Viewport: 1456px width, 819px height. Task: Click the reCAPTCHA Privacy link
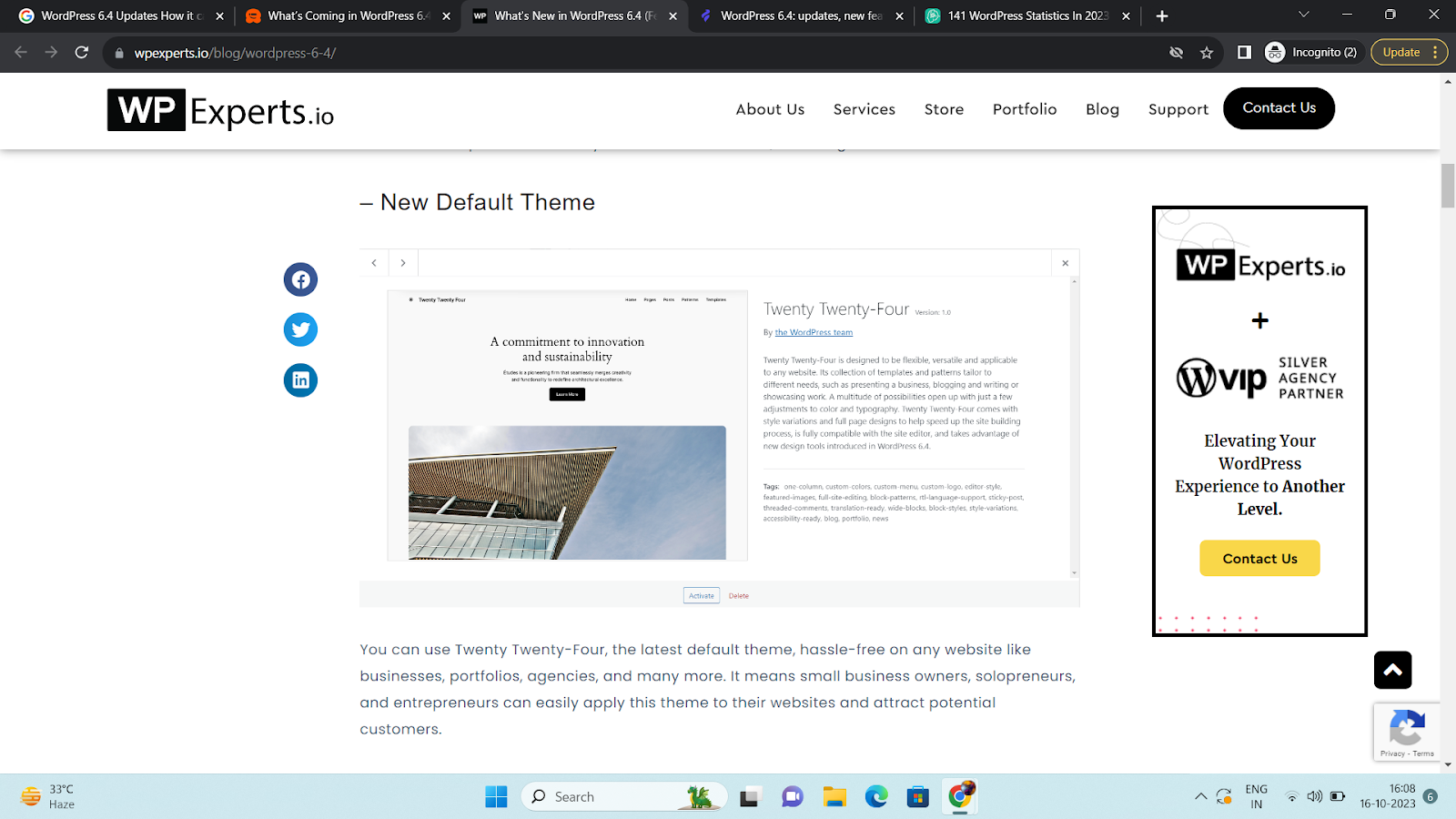coord(1392,753)
